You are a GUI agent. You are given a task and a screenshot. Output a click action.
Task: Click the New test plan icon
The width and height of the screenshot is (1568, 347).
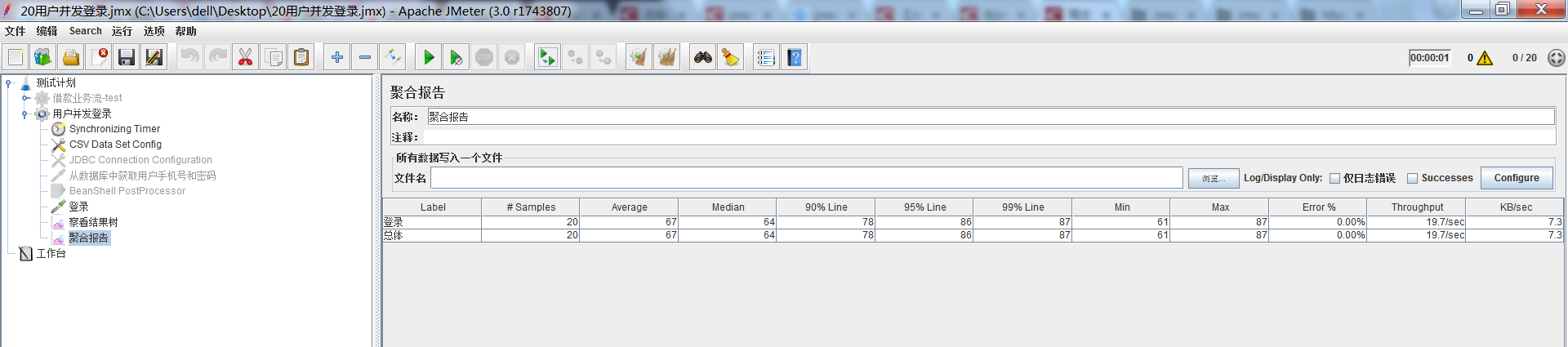pos(16,57)
